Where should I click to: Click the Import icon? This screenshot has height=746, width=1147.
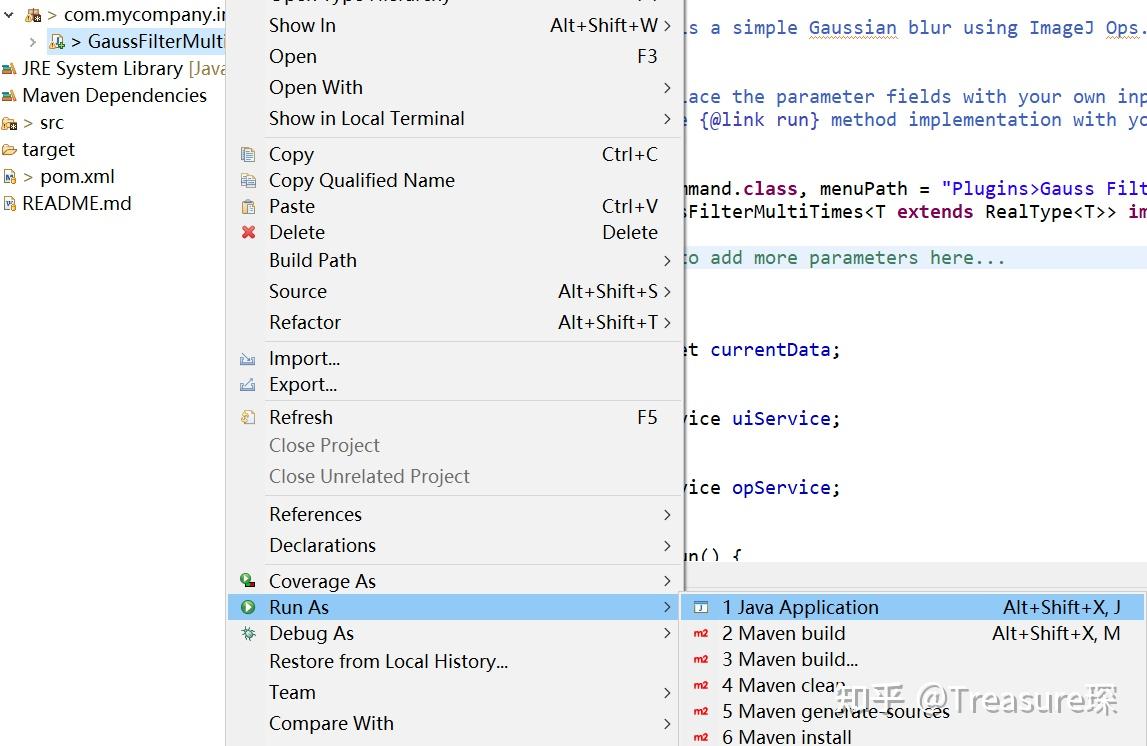tap(248, 358)
